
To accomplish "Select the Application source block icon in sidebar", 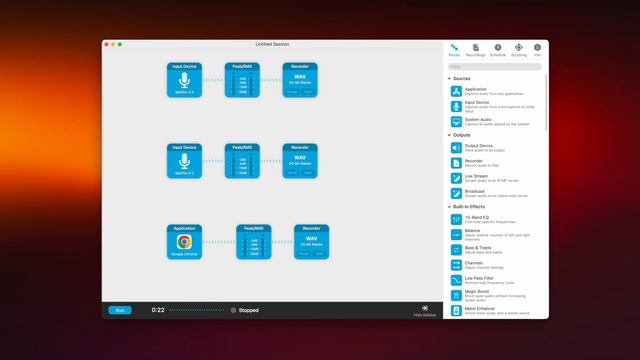I will pyautogui.click(x=456, y=91).
